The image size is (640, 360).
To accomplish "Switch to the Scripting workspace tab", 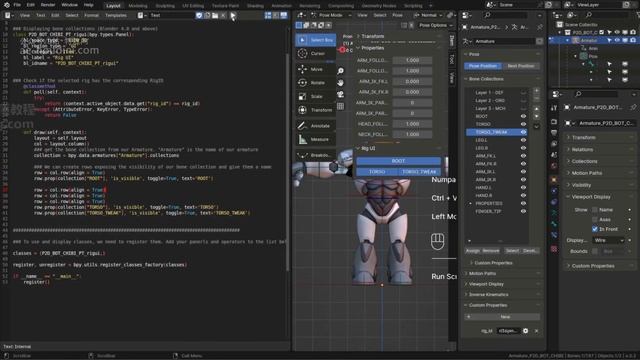I will 413,6.
